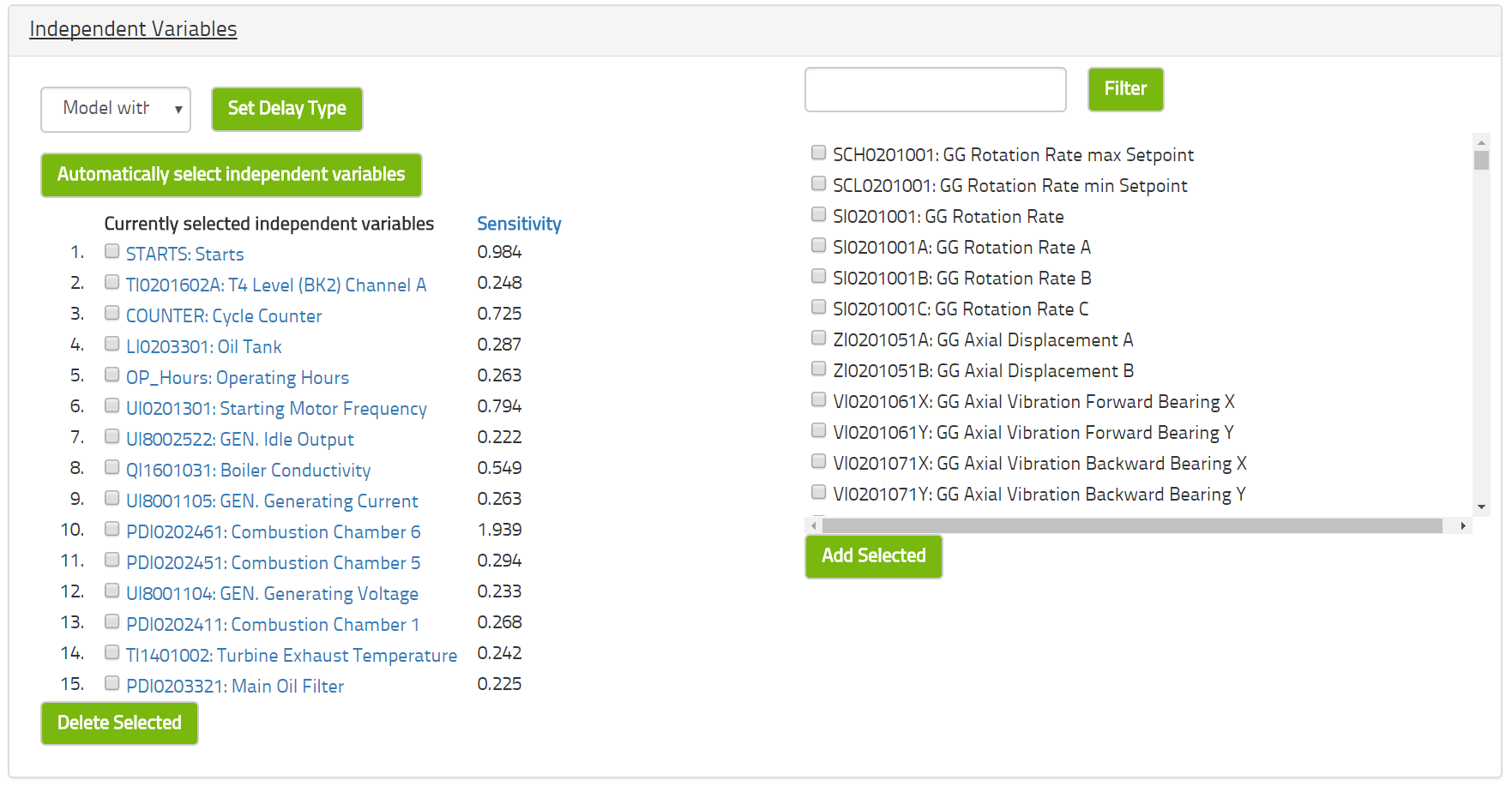This screenshot has width=1512, height=786.
Task: Check VI0201061X Axial Vibration Forward Bearing X
Action: click(819, 399)
